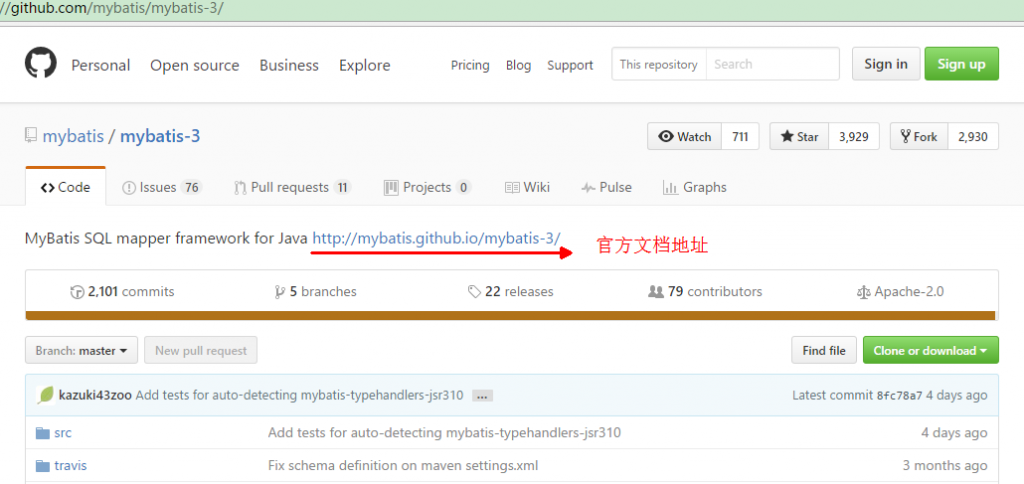Image resolution: width=1024 pixels, height=484 pixels.
Task: Click the Sign up button
Action: (x=961, y=63)
